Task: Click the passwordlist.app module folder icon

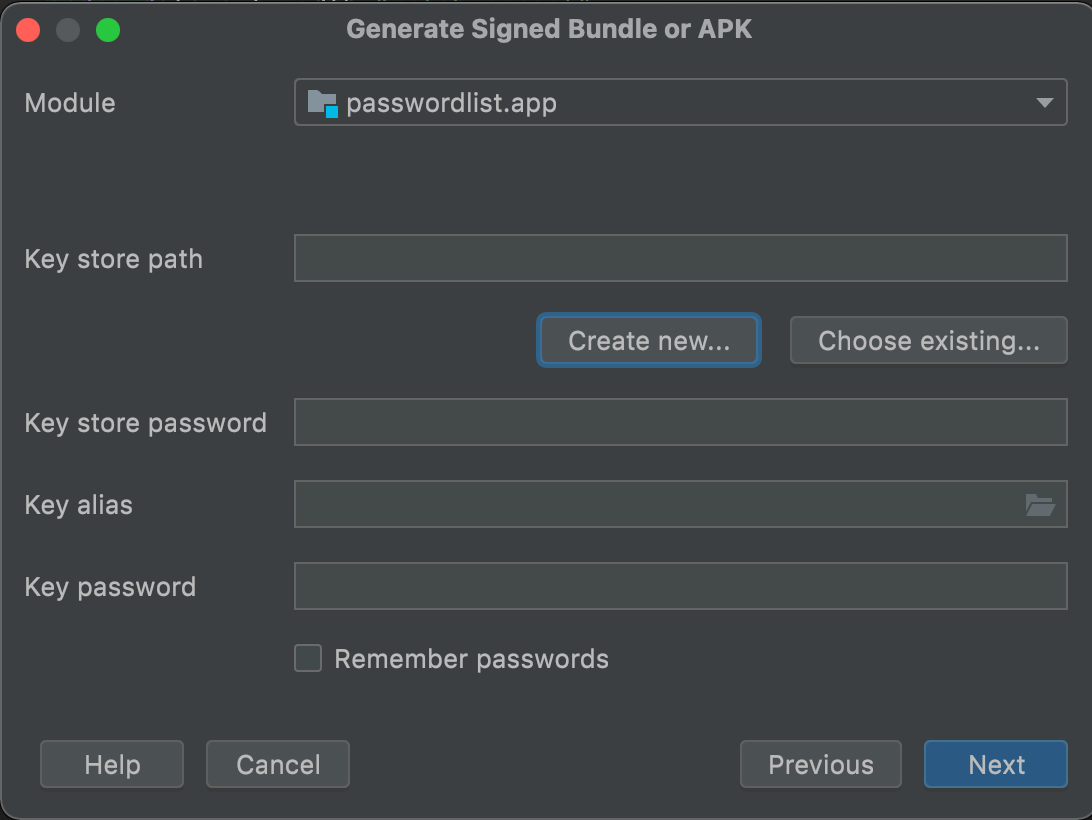Action: (322, 103)
